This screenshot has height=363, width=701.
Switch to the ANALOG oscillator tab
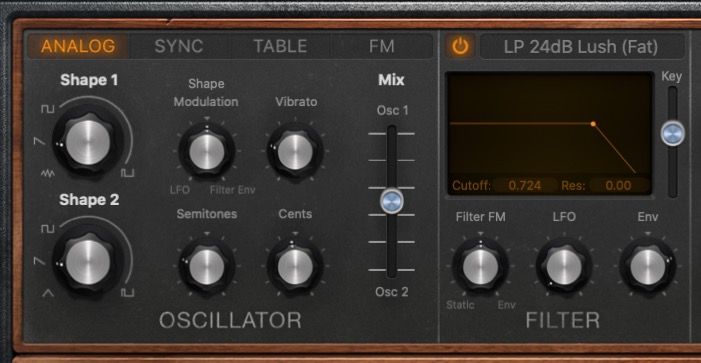78,46
